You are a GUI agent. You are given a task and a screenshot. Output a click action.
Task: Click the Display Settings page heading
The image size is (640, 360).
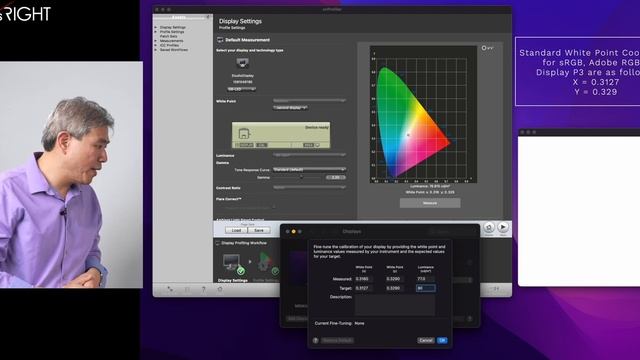pos(240,21)
